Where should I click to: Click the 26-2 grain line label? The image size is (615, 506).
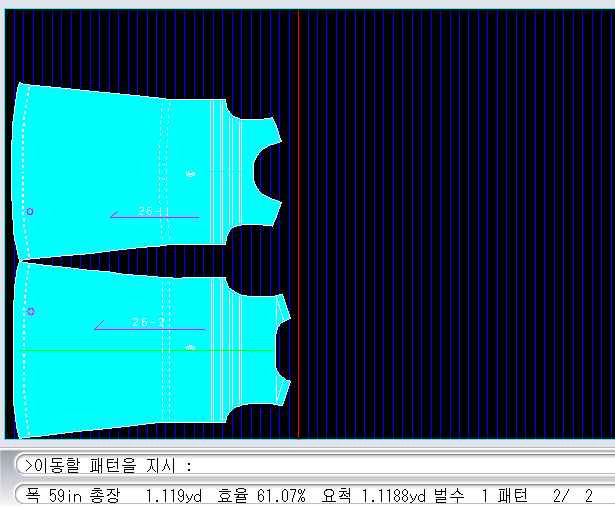coord(147,322)
